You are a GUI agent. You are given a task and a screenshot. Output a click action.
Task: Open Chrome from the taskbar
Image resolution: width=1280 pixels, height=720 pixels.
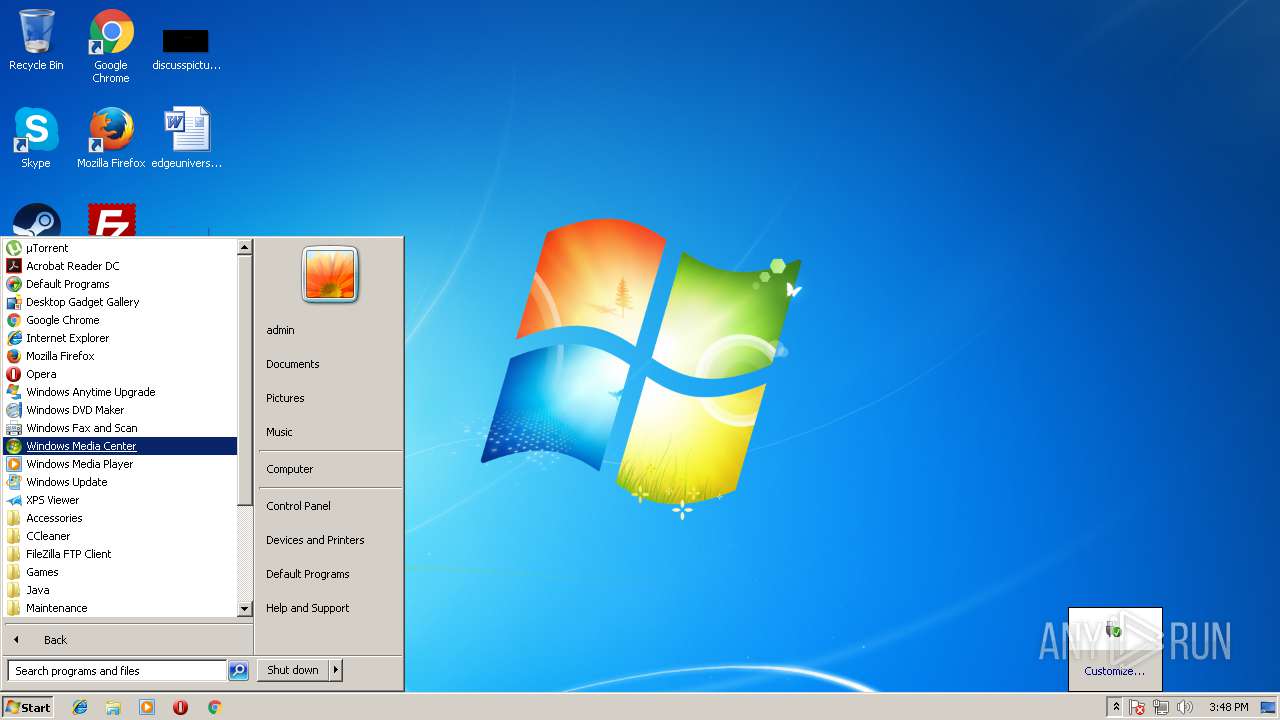click(x=214, y=707)
